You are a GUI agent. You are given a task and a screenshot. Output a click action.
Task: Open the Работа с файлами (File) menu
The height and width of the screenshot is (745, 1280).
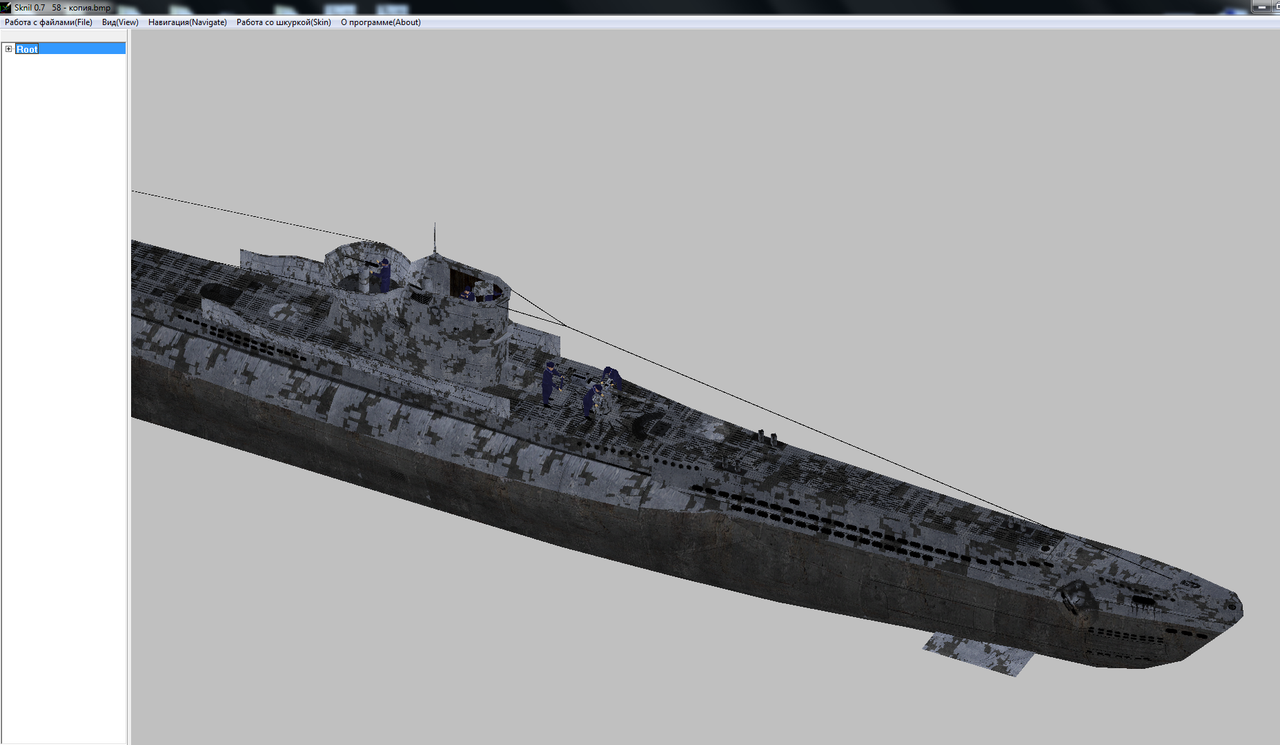[x=48, y=22]
